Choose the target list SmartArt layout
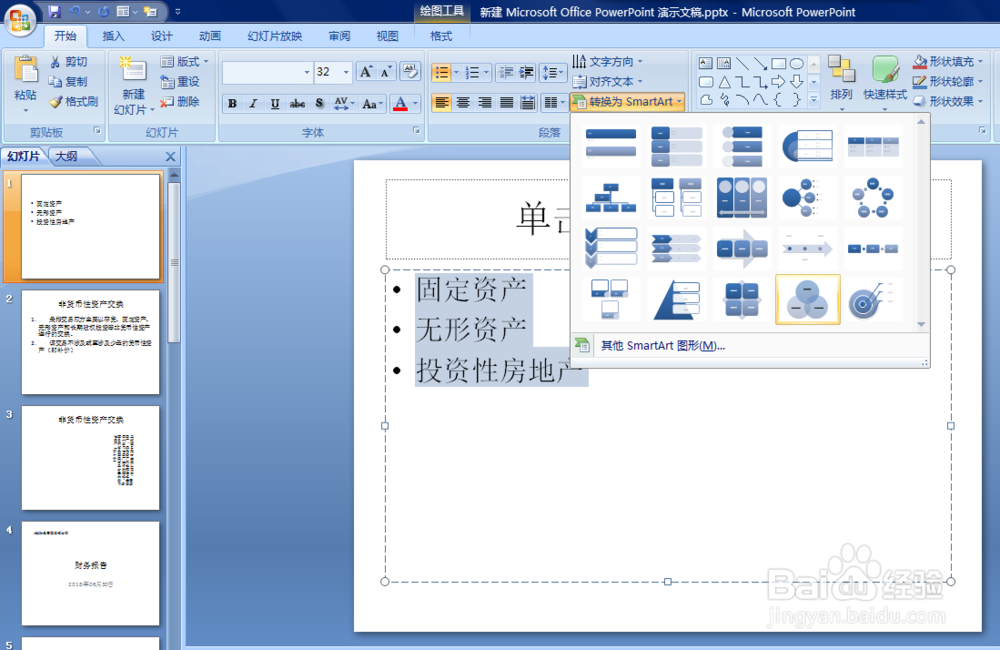 872,300
